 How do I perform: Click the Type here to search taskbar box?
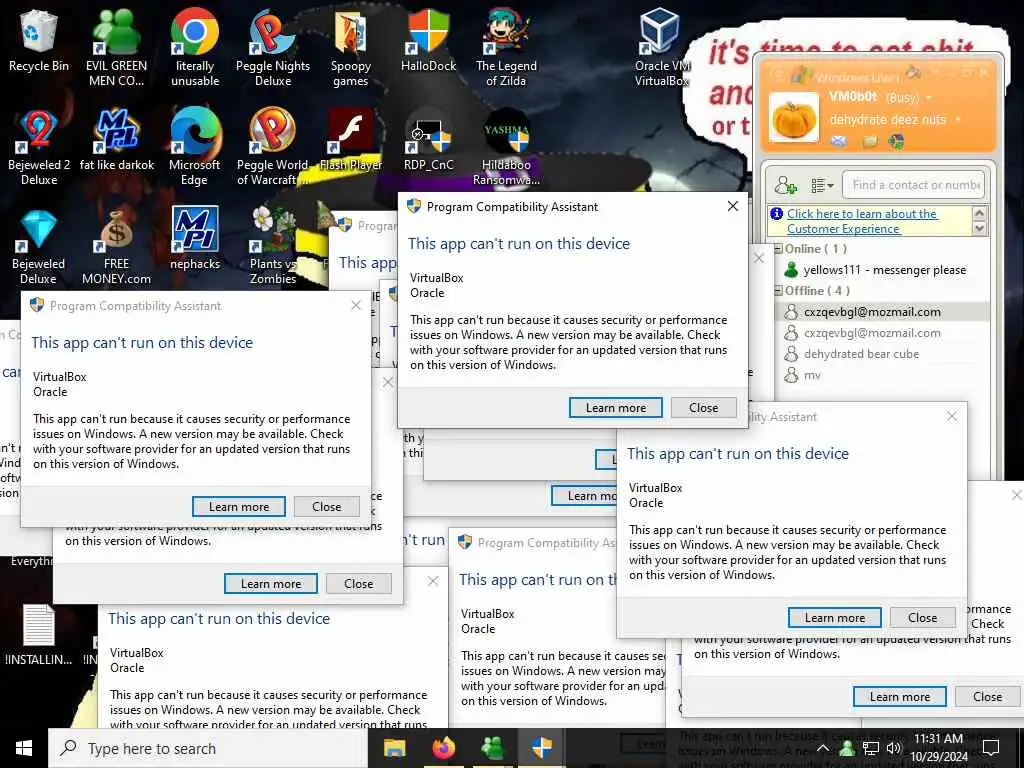208,748
